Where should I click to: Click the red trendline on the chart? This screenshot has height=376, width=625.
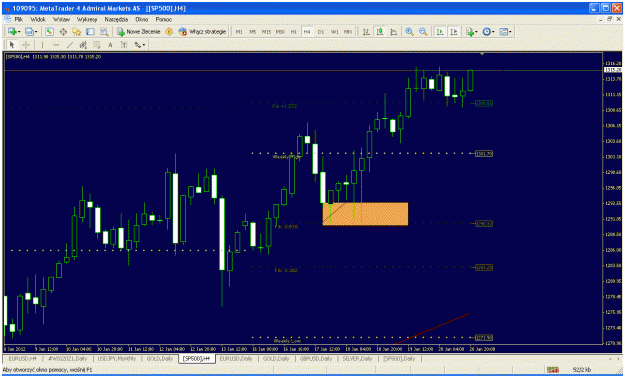432,329
